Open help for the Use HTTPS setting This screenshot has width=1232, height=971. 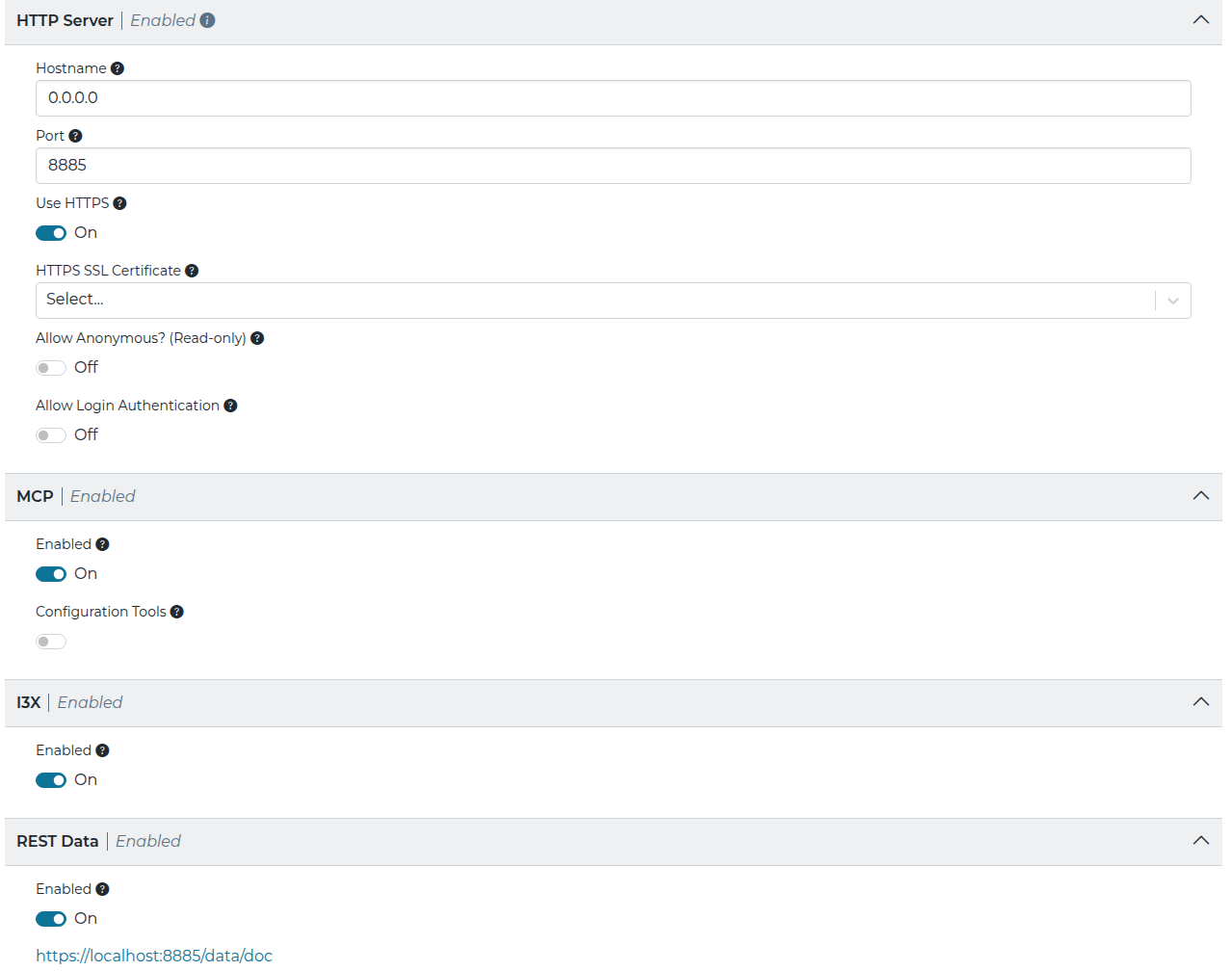(119, 202)
